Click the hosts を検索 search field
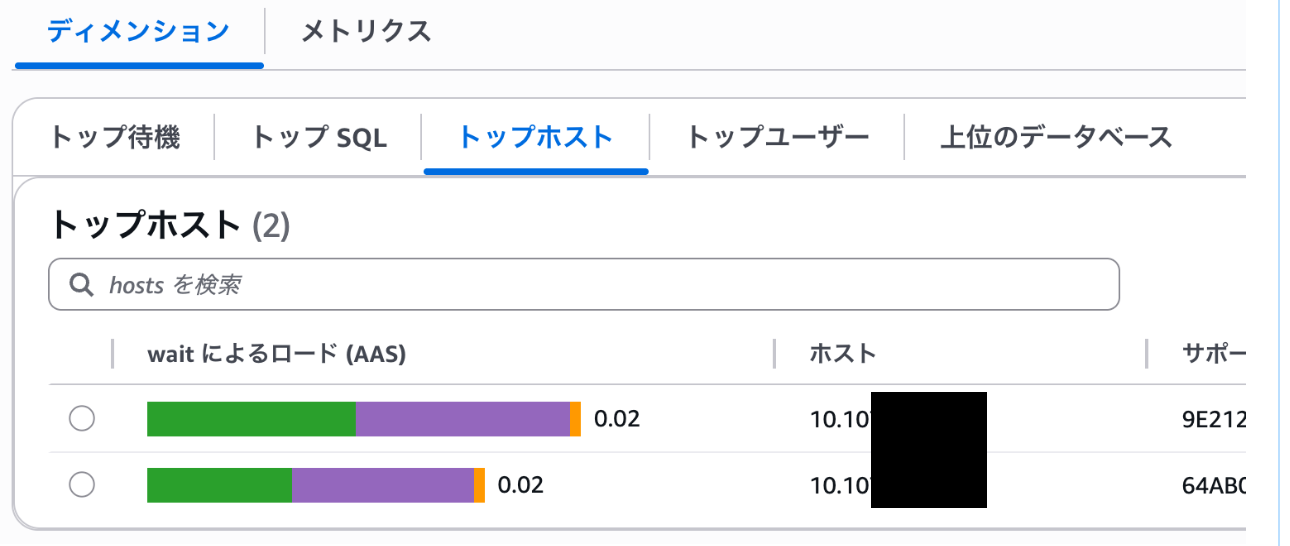Screen dimensions: 1290x546 [600, 285]
